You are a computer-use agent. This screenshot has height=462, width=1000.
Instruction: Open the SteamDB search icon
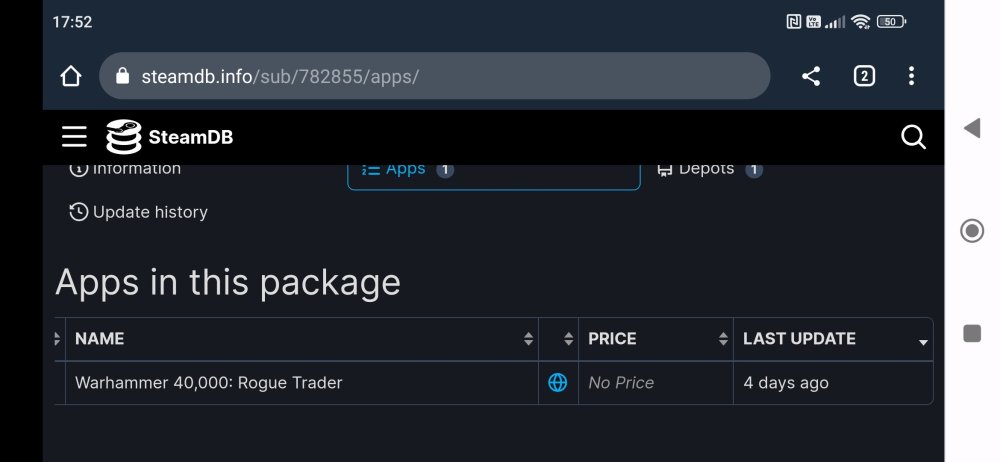point(913,137)
